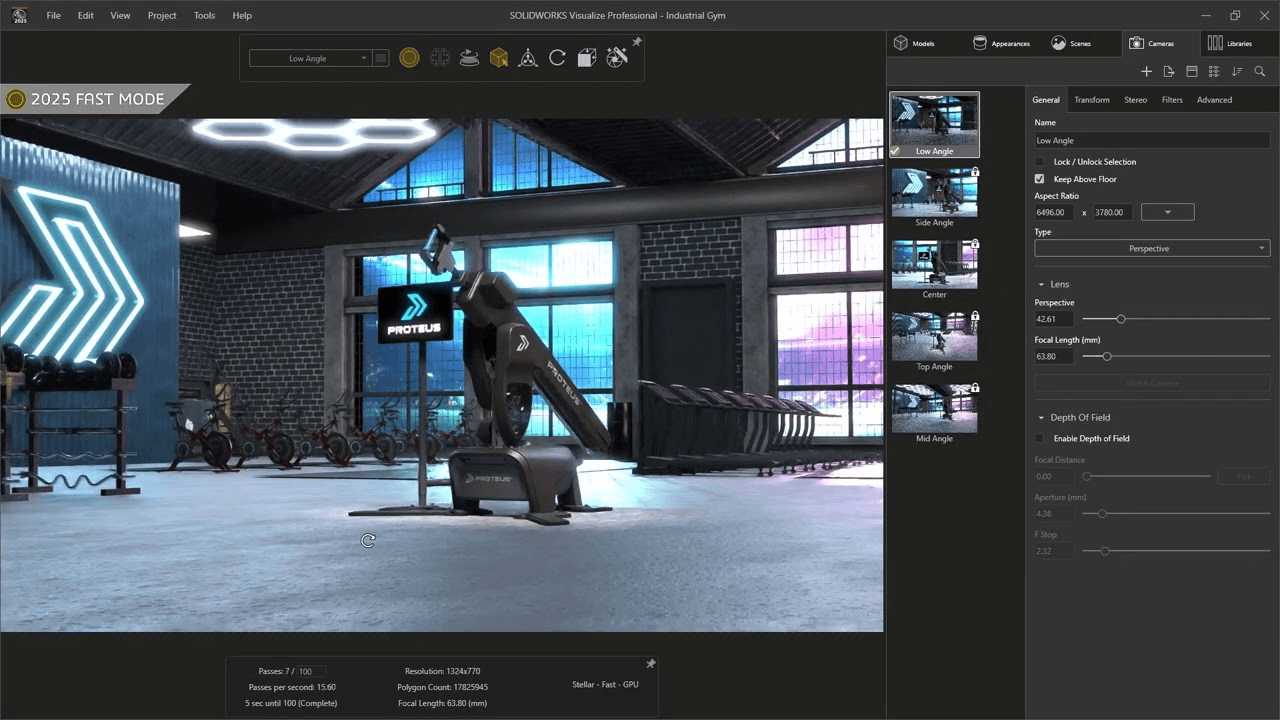Viewport: 1280px width, 720px height.
Task: Toggle Enable Depth of Field checkbox
Action: (1040, 439)
